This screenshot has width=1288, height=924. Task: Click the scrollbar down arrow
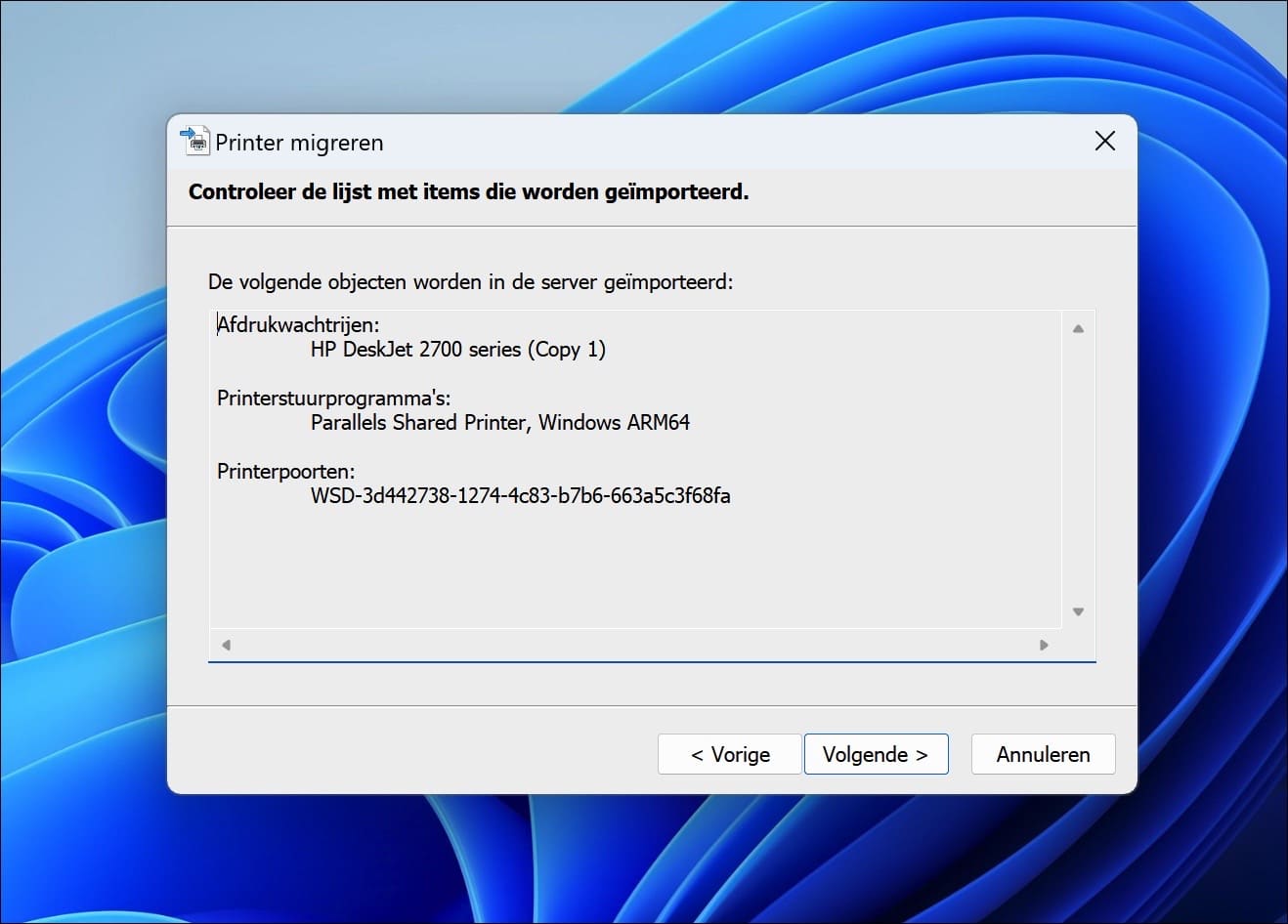(x=1078, y=610)
